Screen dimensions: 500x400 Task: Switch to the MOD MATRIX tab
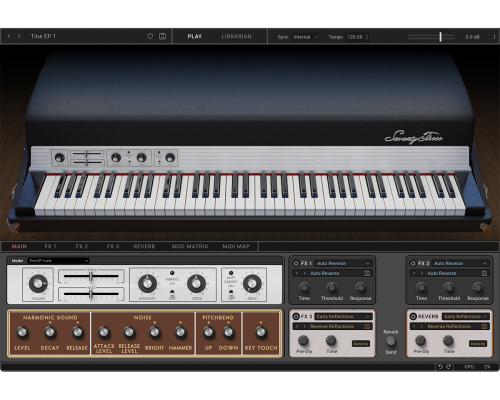click(x=190, y=246)
